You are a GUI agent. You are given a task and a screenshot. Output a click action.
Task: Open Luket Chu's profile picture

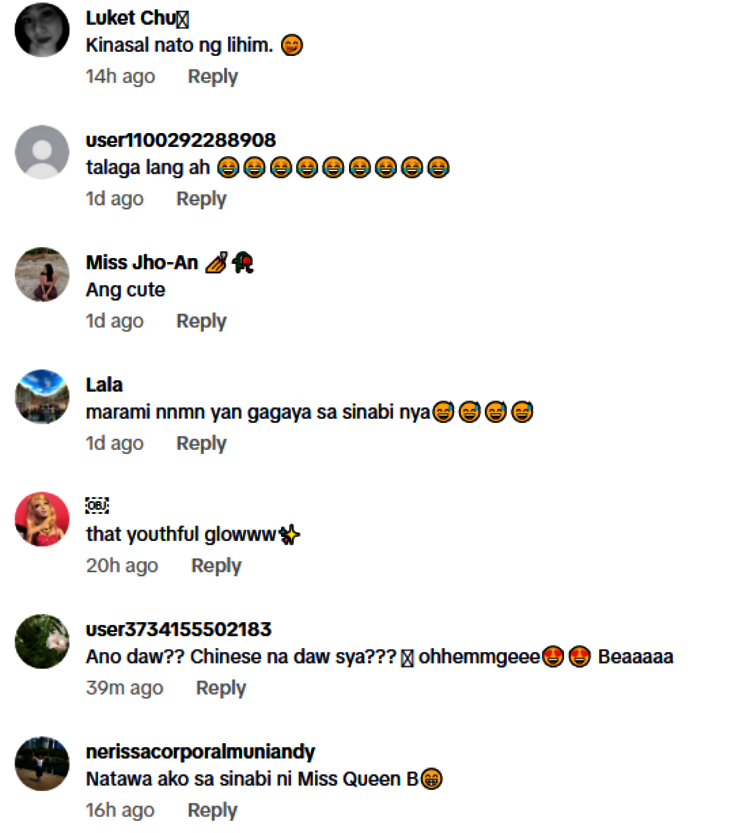[42, 30]
